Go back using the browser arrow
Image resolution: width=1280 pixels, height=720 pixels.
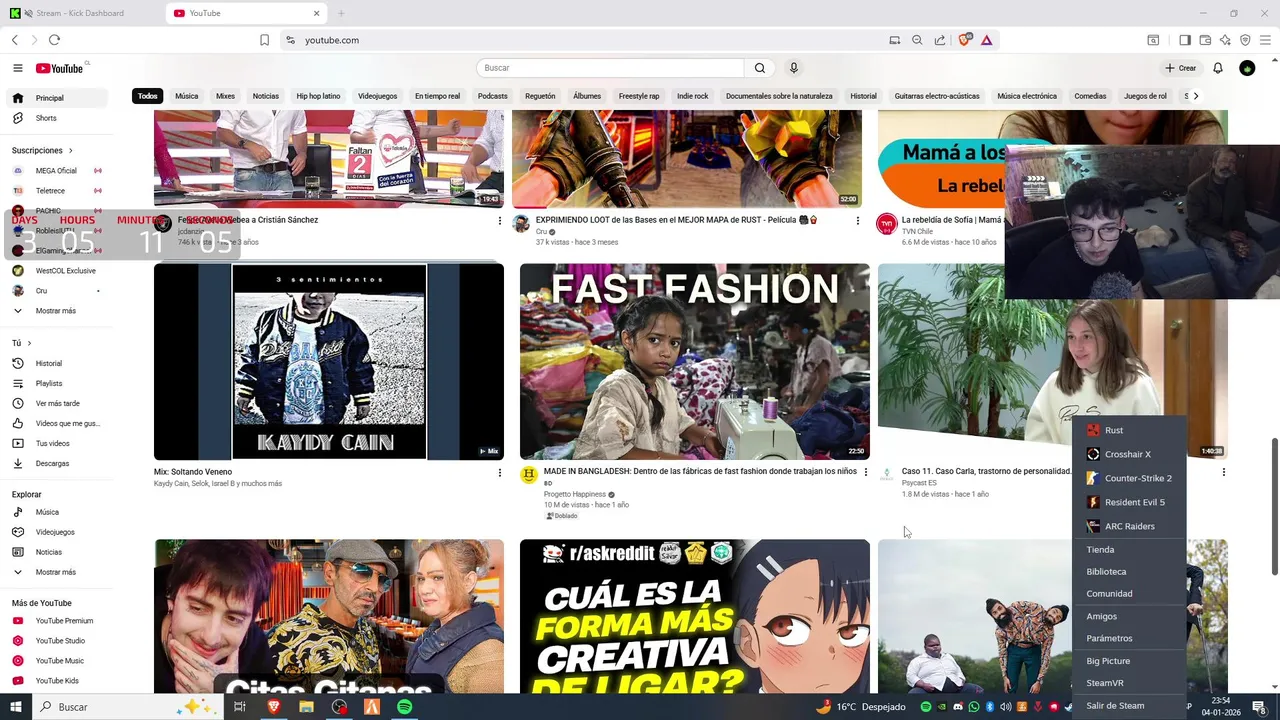[14, 40]
